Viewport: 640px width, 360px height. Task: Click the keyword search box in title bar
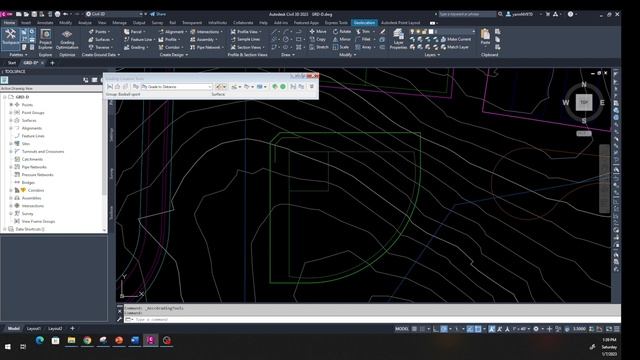(x=467, y=14)
